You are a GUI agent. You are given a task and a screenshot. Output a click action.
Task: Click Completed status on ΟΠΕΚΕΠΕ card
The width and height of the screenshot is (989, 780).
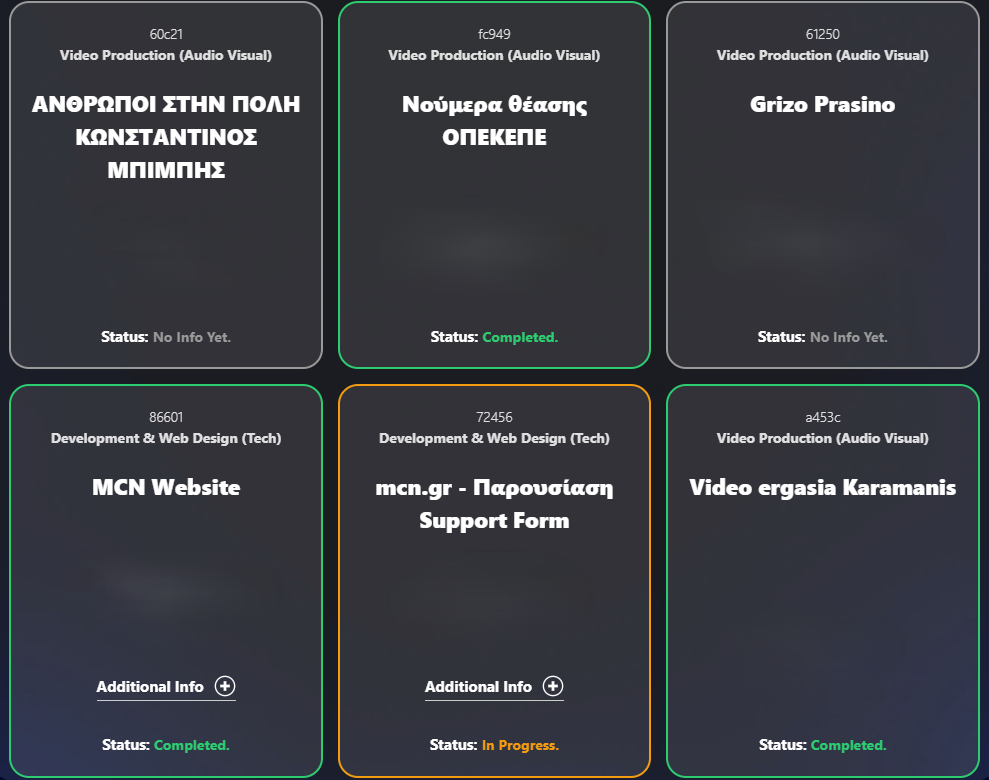point(520,337)
